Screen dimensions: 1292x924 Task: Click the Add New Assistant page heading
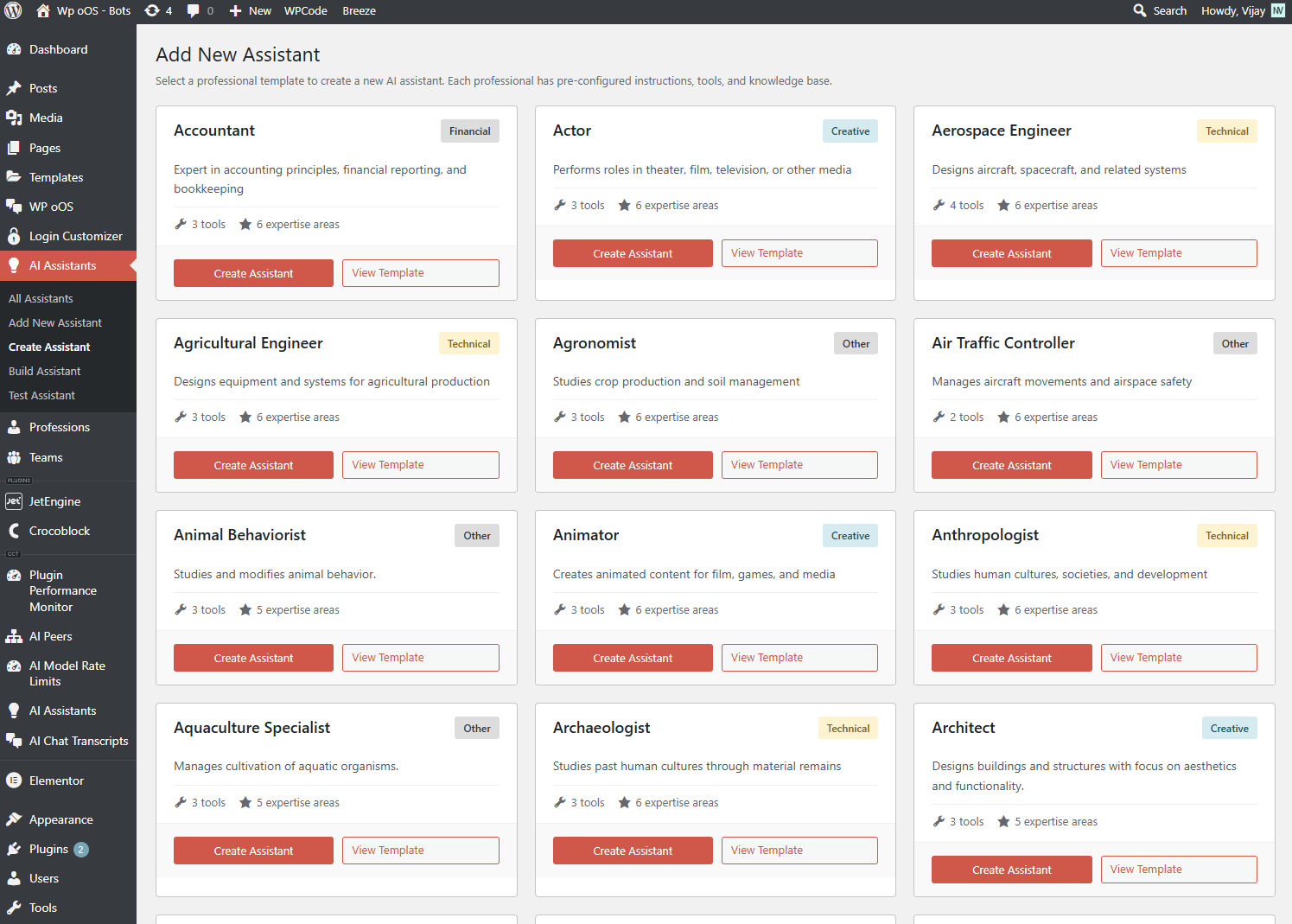click(238, 54)
